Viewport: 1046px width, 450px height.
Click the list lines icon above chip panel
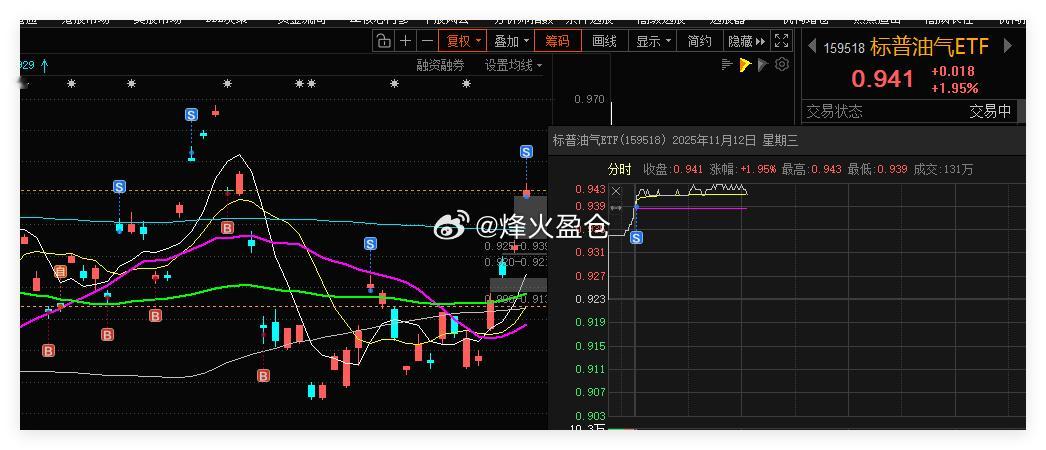point(728,65)
